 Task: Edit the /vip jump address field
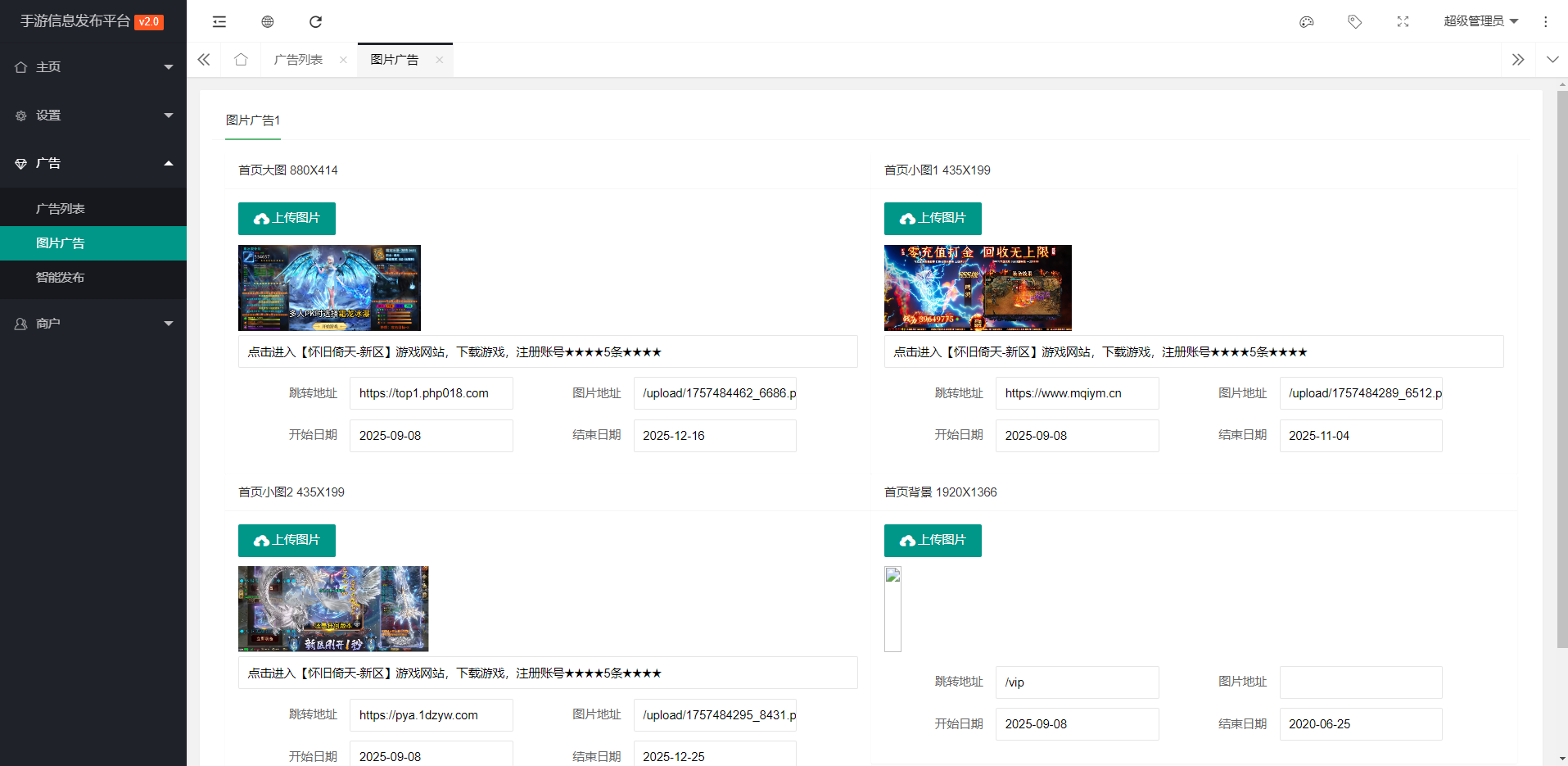click(1078, 682)
